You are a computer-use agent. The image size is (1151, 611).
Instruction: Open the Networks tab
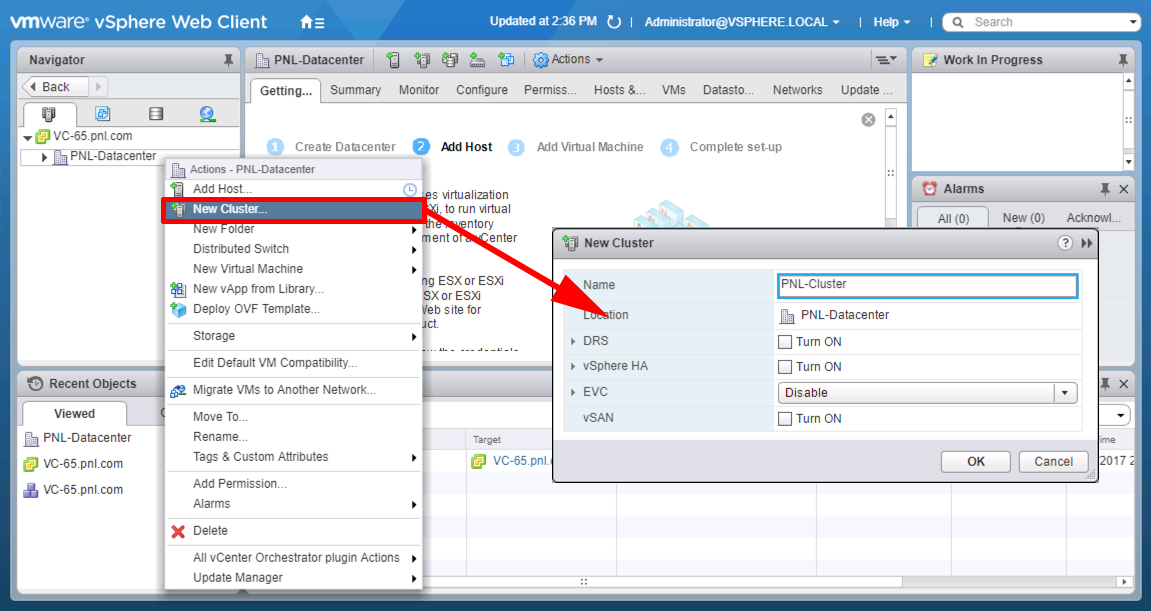797,90
